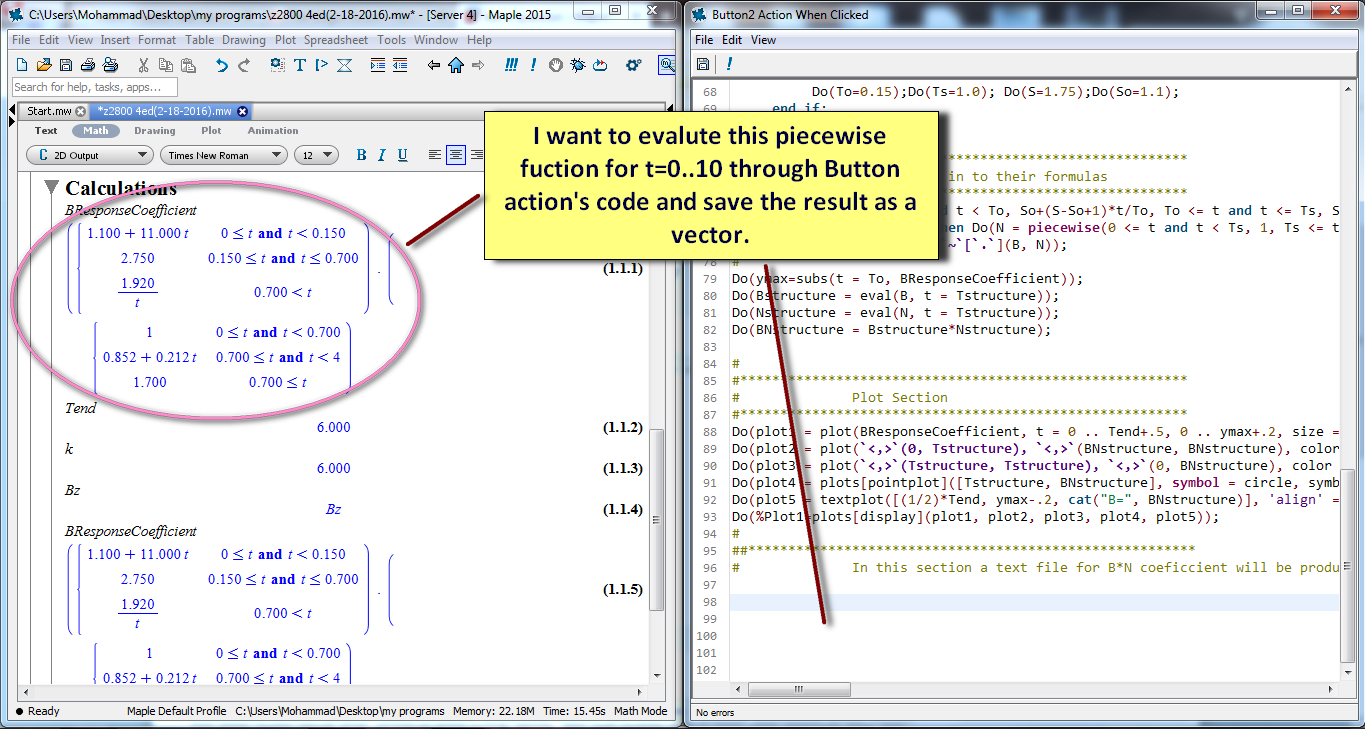Debug the current operation with bug icon
Viewport: 1365px width, 729px height.
578,65
